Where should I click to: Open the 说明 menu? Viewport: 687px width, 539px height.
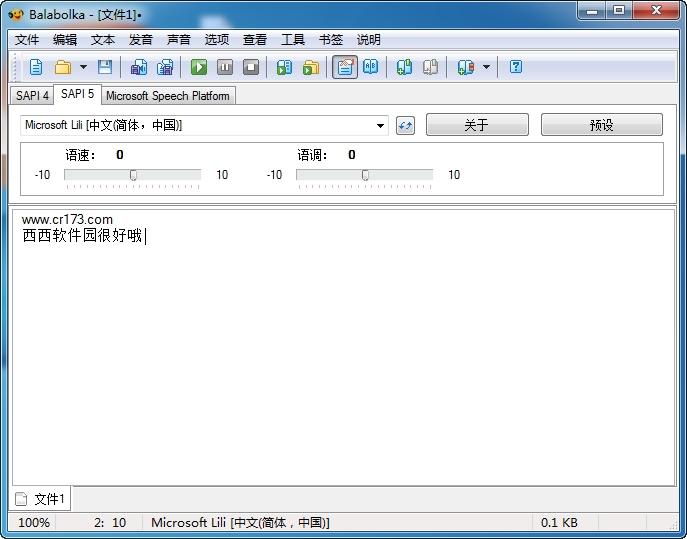coord(368,40)
